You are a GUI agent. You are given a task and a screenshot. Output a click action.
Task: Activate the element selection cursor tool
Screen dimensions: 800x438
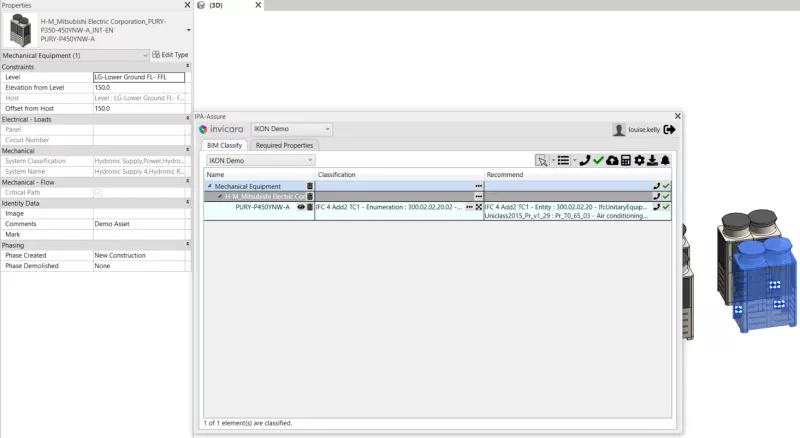(541, 161)
